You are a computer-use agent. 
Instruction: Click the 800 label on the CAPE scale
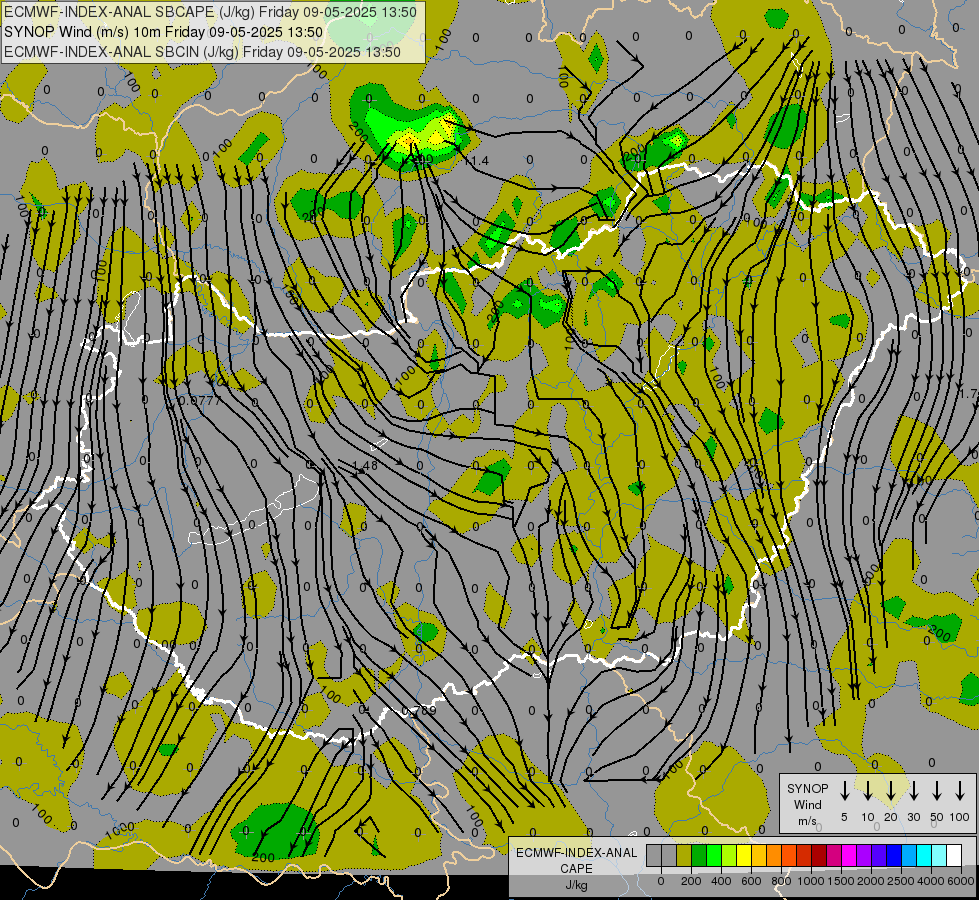781,881
